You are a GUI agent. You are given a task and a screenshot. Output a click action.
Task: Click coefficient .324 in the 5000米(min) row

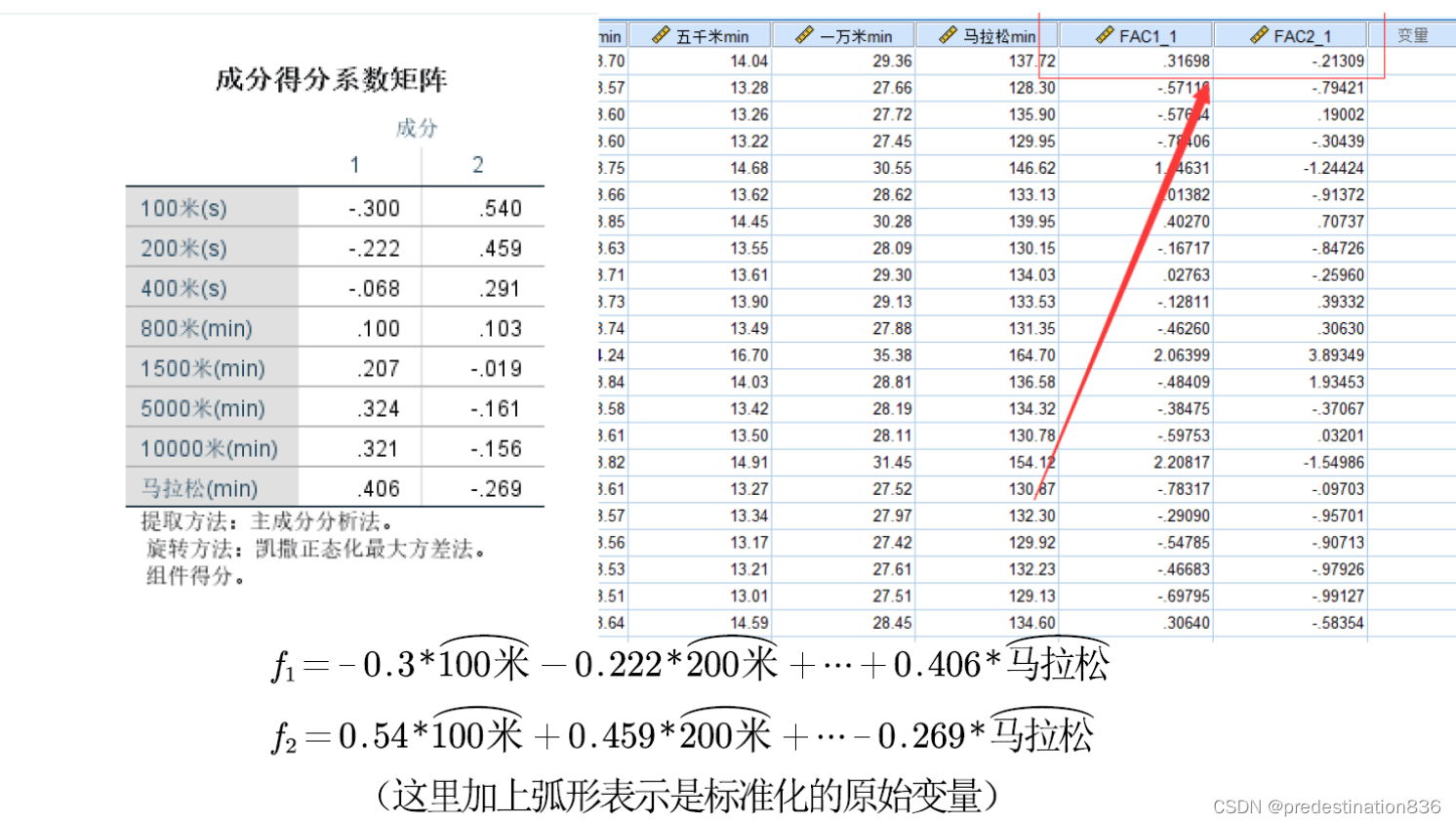(380, 408)
